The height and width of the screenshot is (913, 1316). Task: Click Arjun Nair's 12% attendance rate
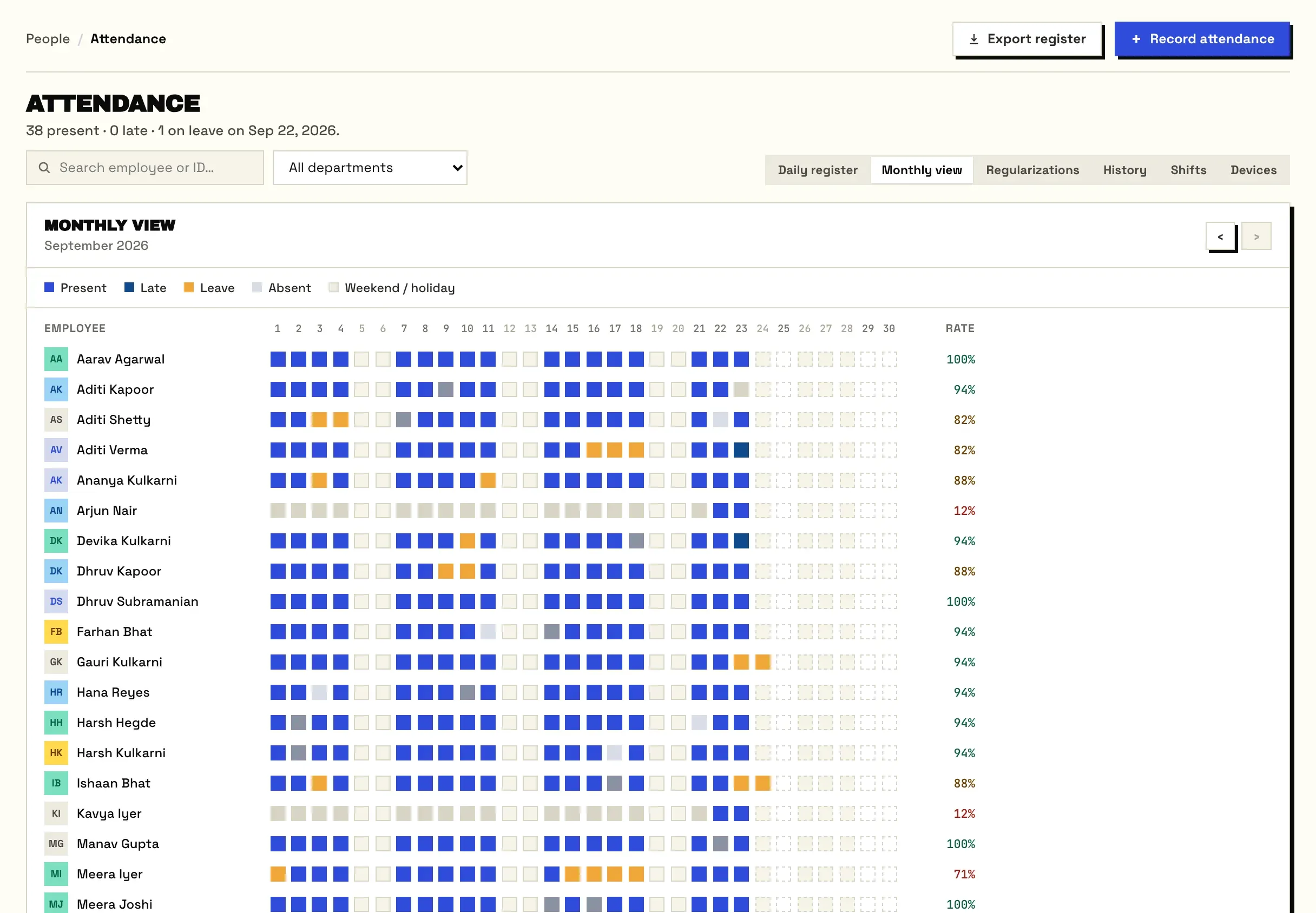click(964, 511)
